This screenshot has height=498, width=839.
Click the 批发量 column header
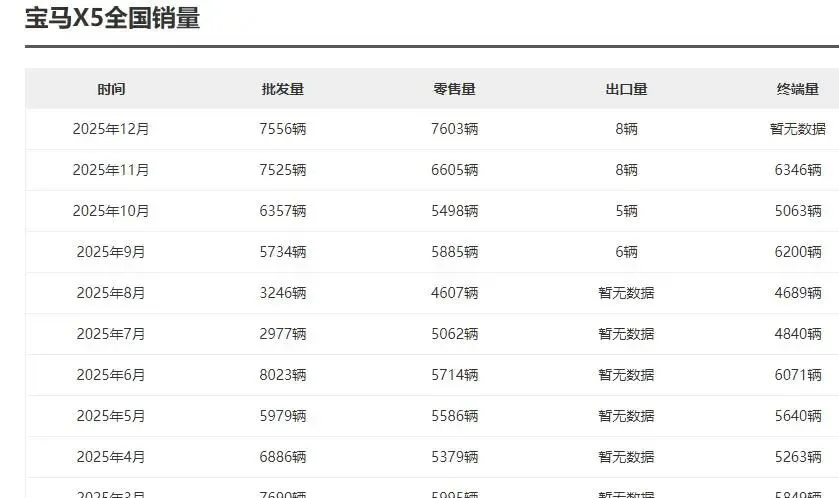pos(283,89)
